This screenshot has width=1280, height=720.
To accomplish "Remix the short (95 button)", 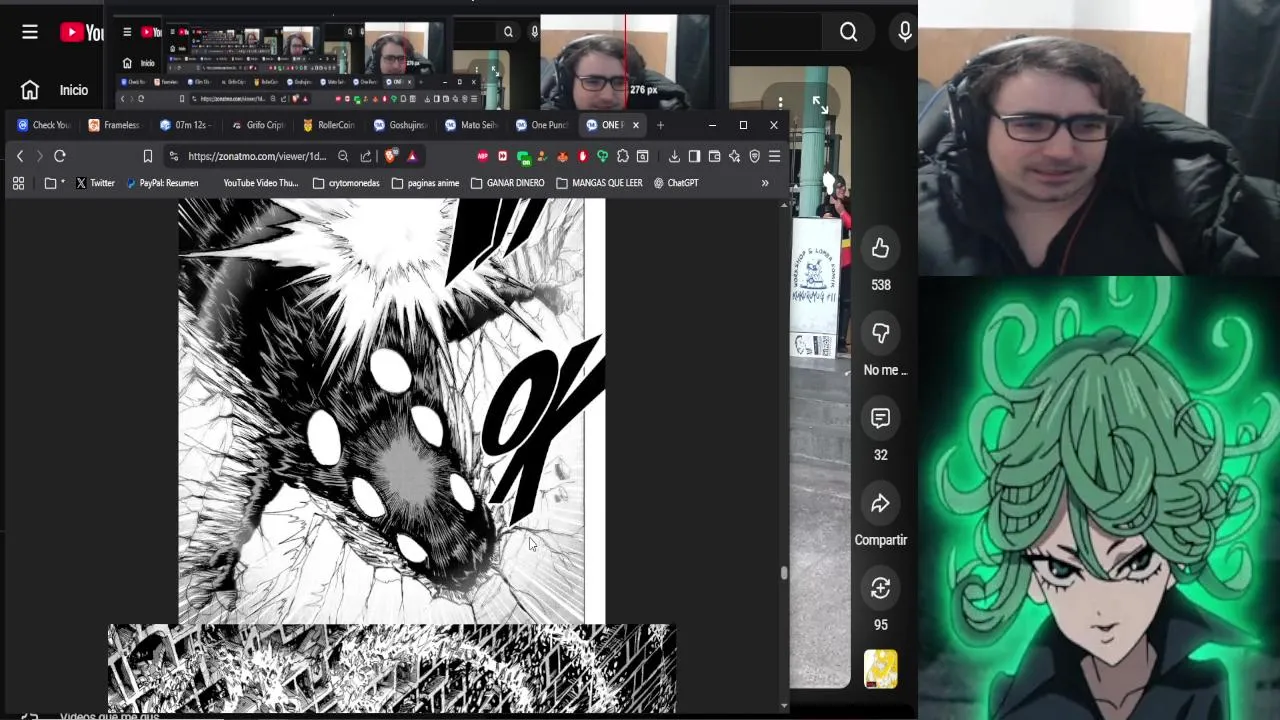I will [x=880, y=588].
